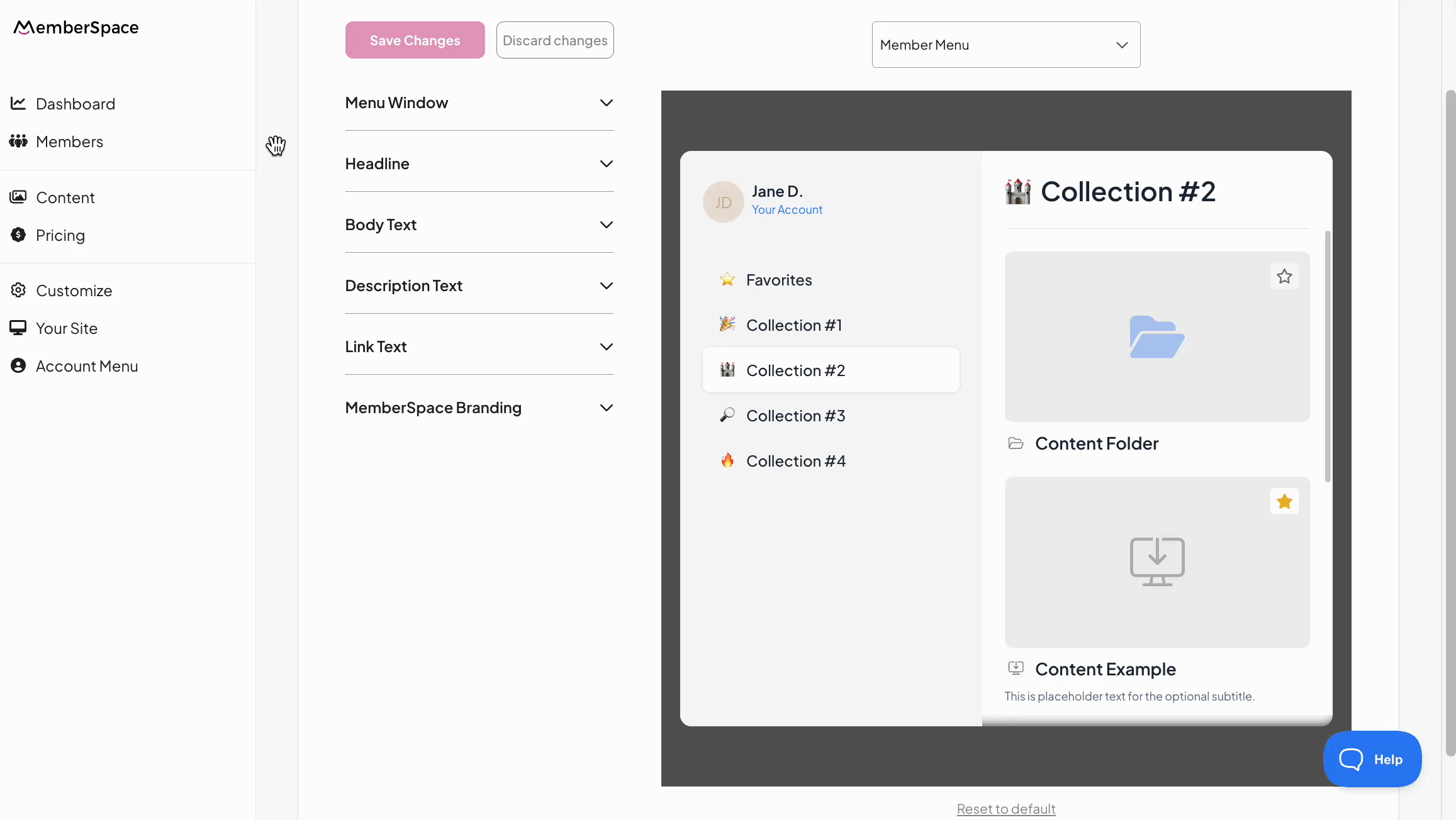Click the placeholder subtitle text
The width and height of the screenshot is (1456, 820).
(x=1129, y=696)
